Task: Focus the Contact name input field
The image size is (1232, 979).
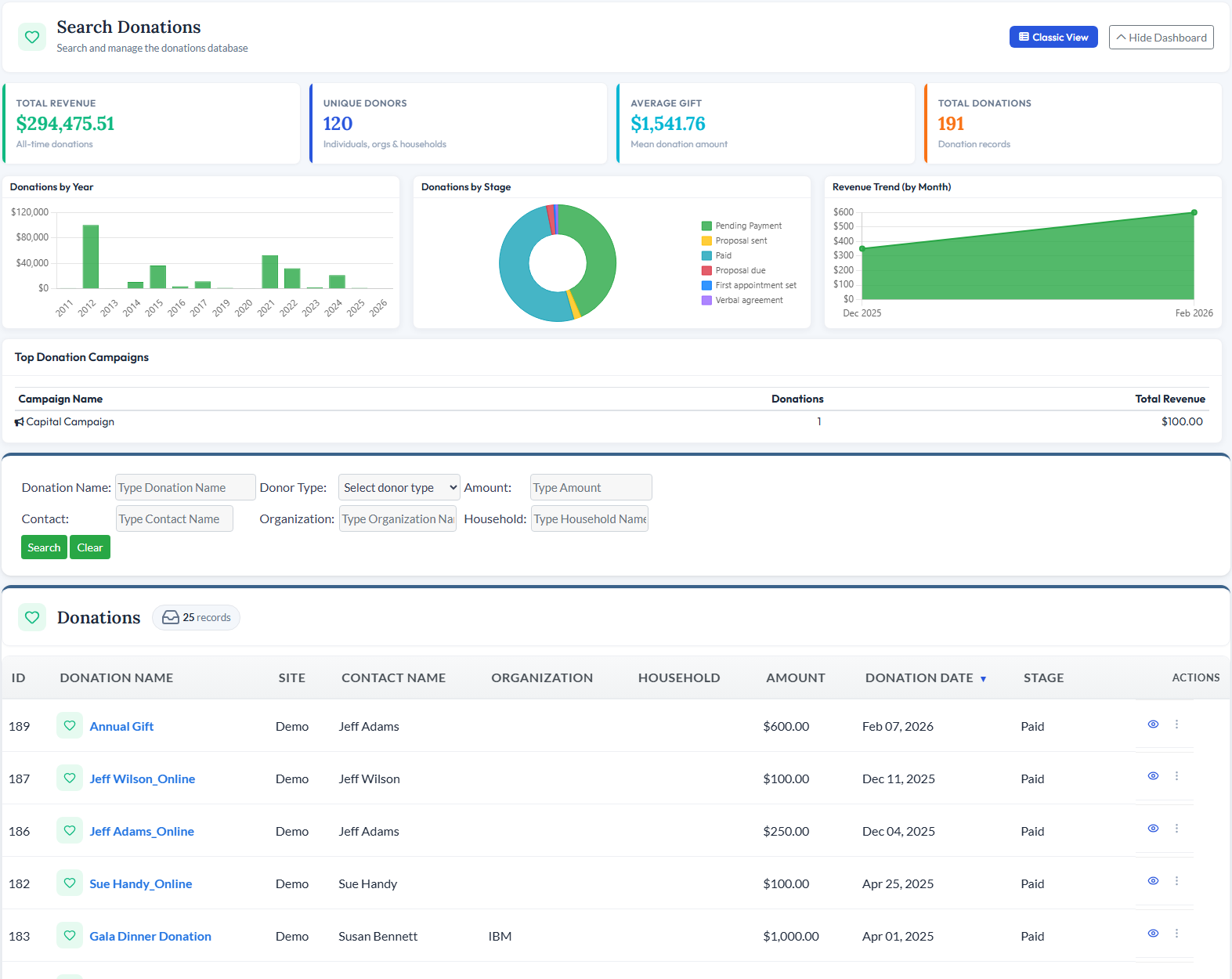Action: click(175, 518)
